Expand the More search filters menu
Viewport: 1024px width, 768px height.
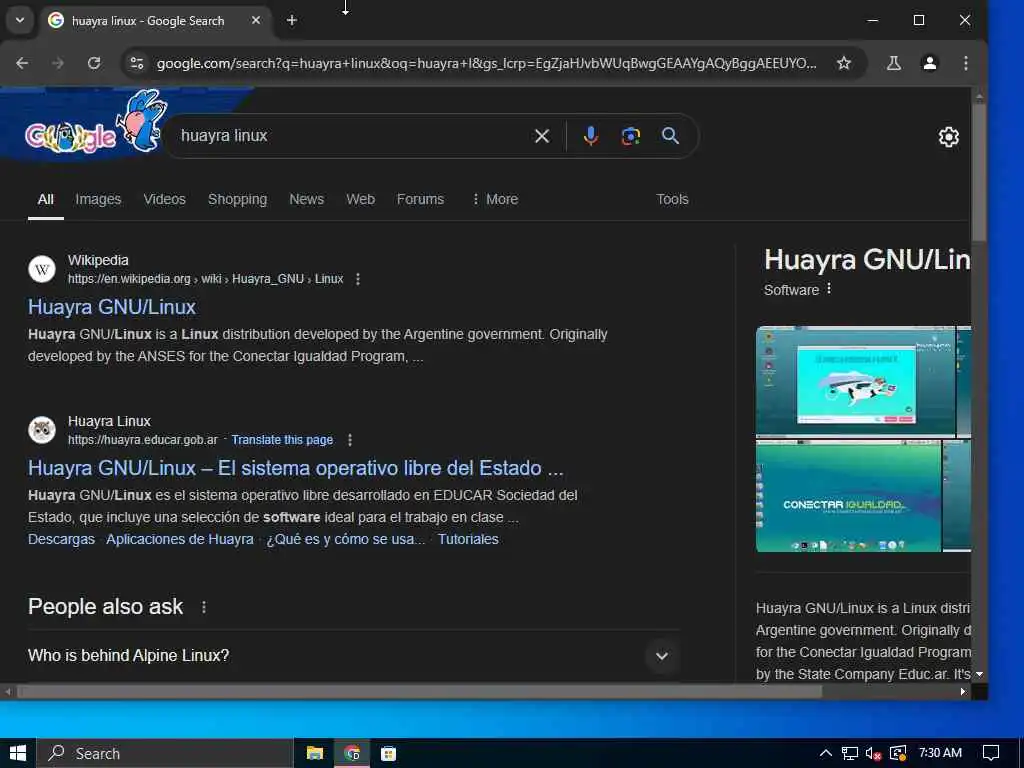pos(495,199)
